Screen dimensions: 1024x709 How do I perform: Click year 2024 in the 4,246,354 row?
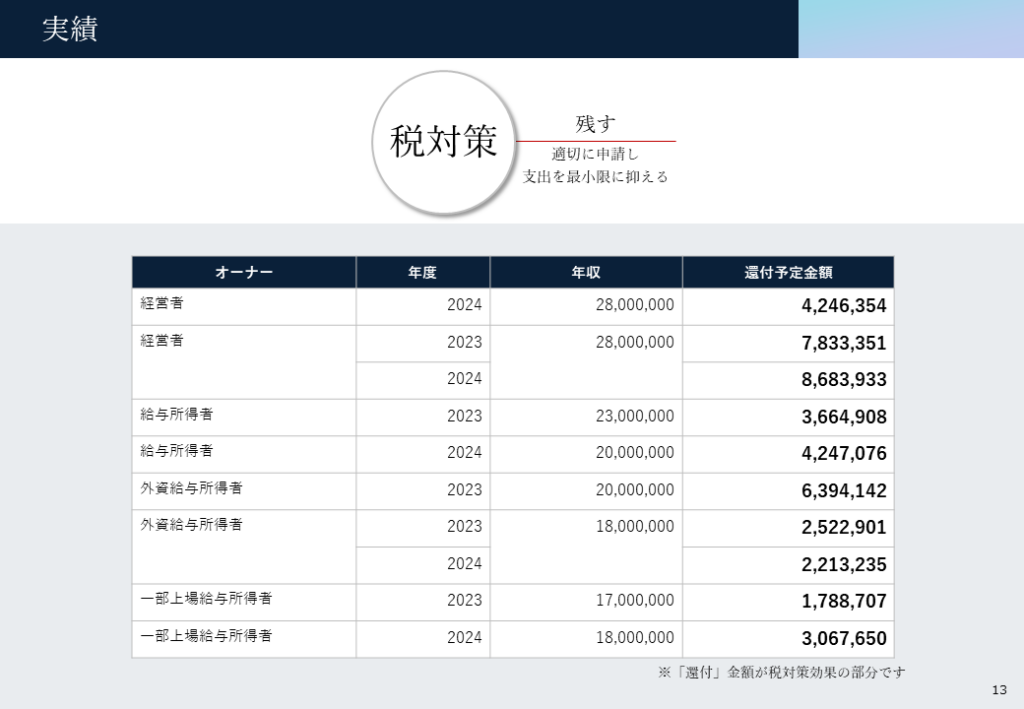click(x=464, y=305)
